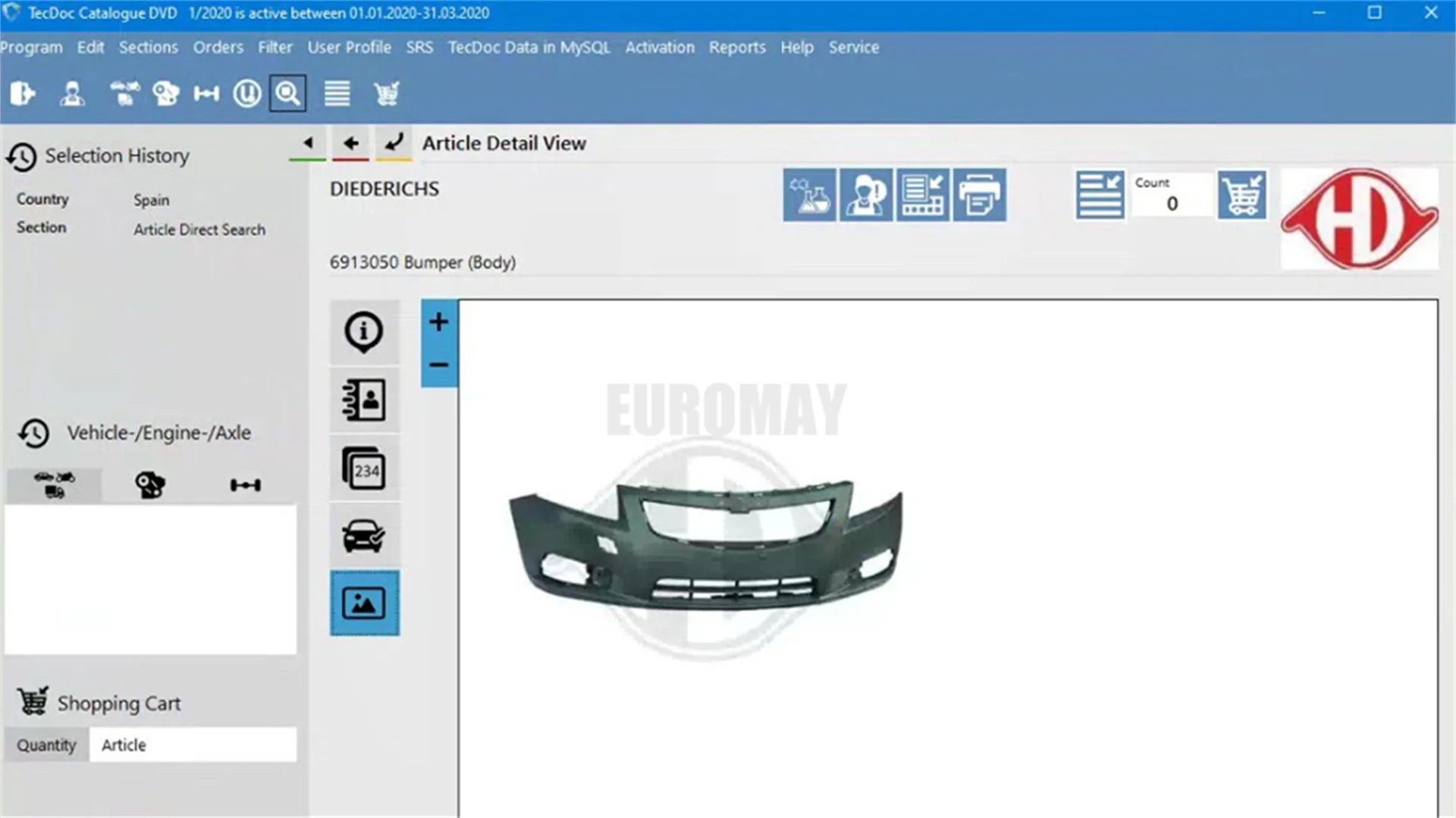Open the flask criteria icon
Screen dimensions: 1456x818
tap(810, 195)
